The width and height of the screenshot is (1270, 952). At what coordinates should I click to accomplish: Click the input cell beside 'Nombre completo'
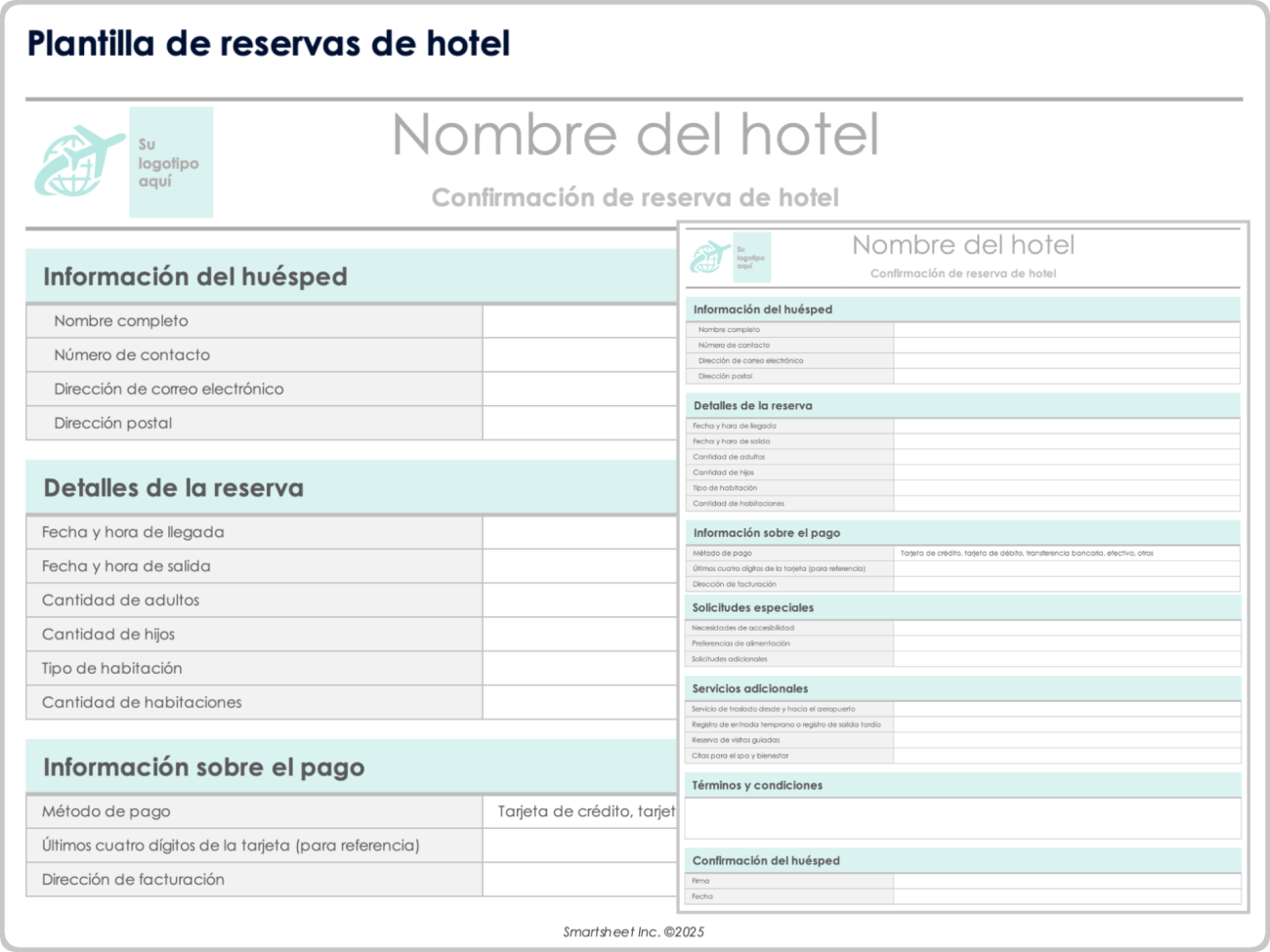pyautogui.click(x=581, y=320)
